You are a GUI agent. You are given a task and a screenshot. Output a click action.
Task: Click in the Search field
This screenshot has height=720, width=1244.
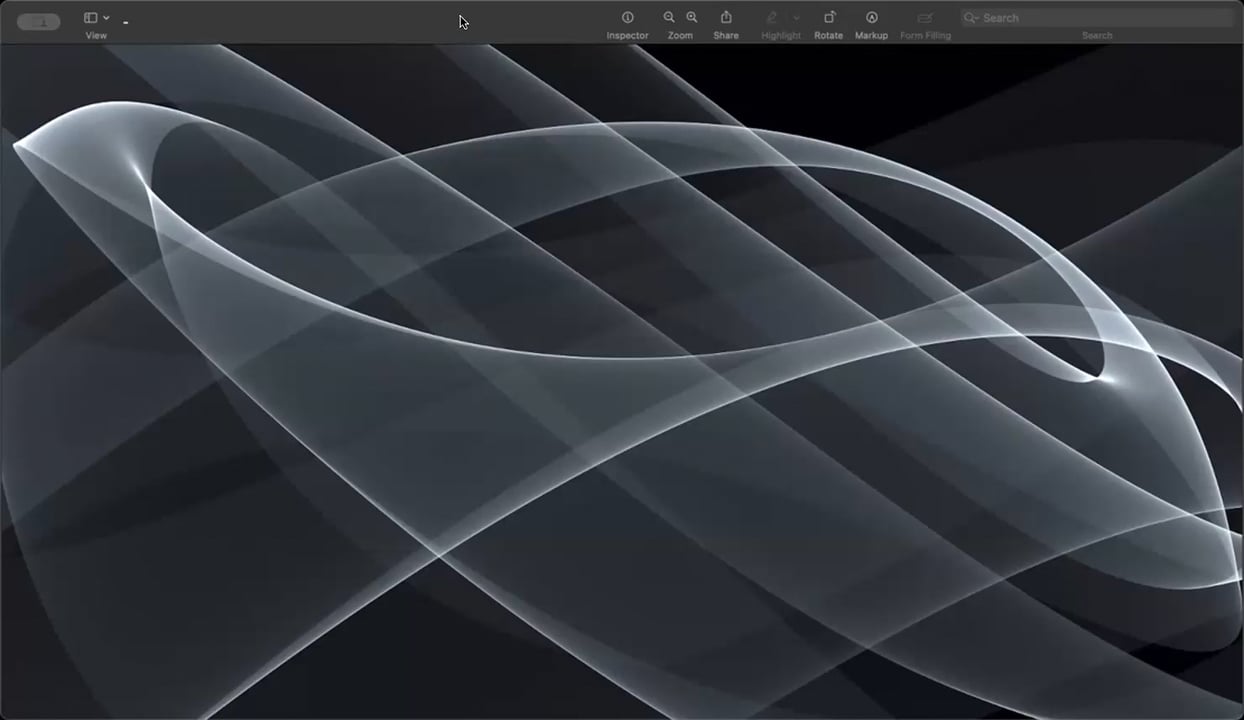pyautogui.click(x=1097, y=18)
